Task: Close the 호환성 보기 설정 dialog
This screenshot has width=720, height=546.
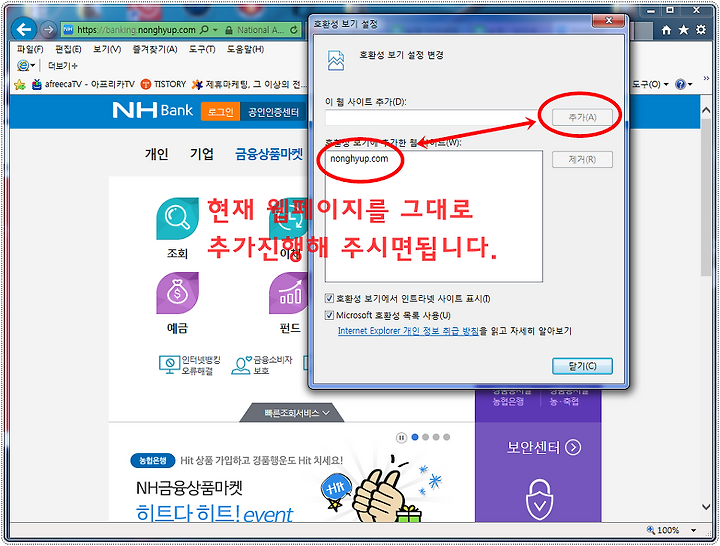Action: [609, 20]
